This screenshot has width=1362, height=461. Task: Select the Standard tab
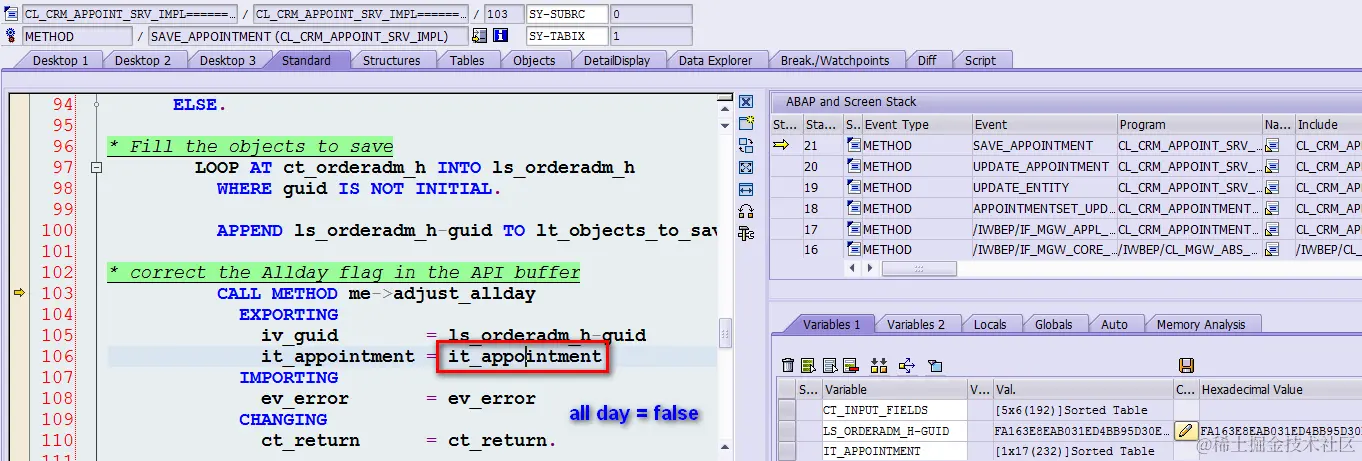coord(306,60)
